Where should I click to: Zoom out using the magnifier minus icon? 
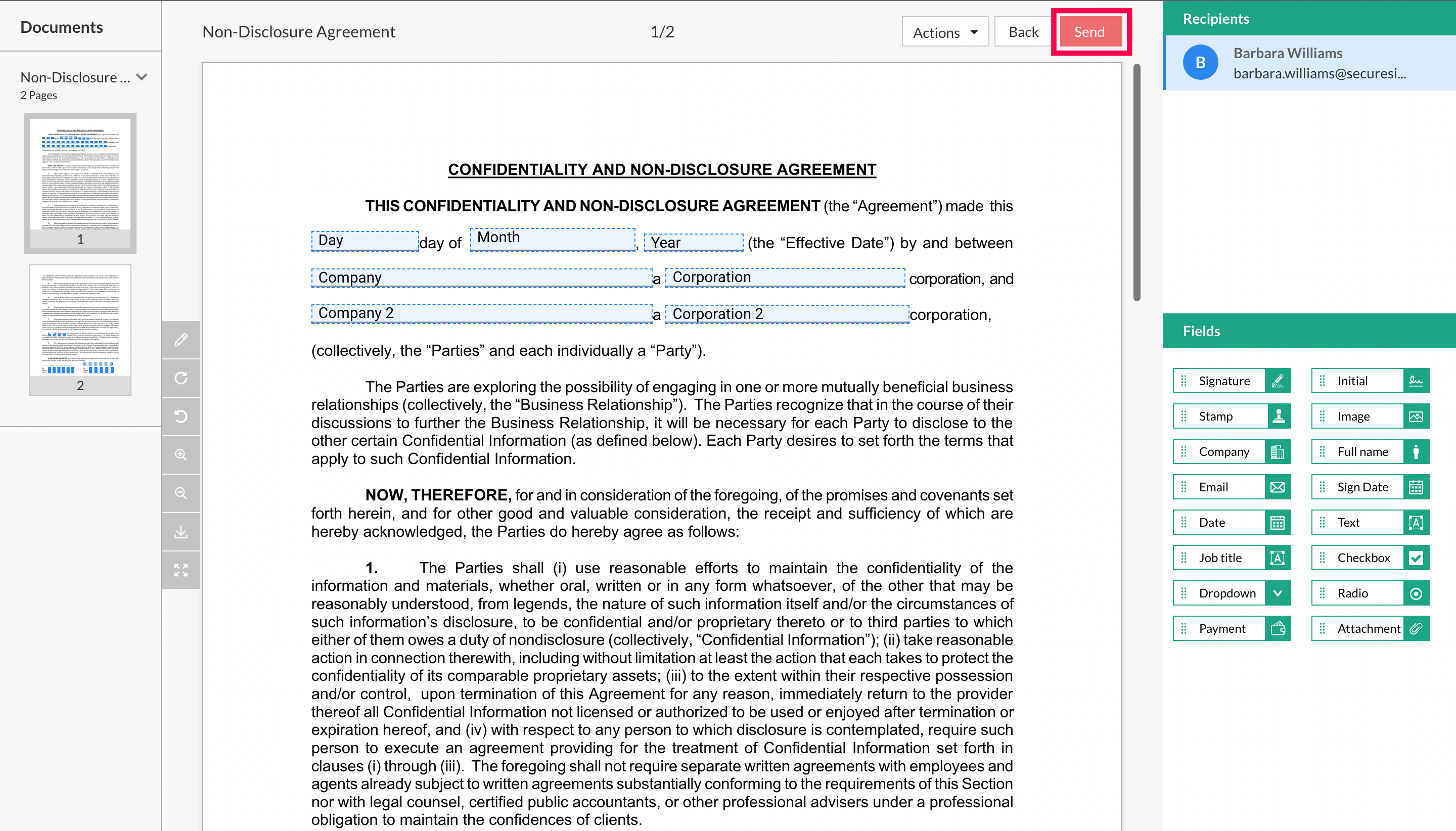click(x=181, y=493)
